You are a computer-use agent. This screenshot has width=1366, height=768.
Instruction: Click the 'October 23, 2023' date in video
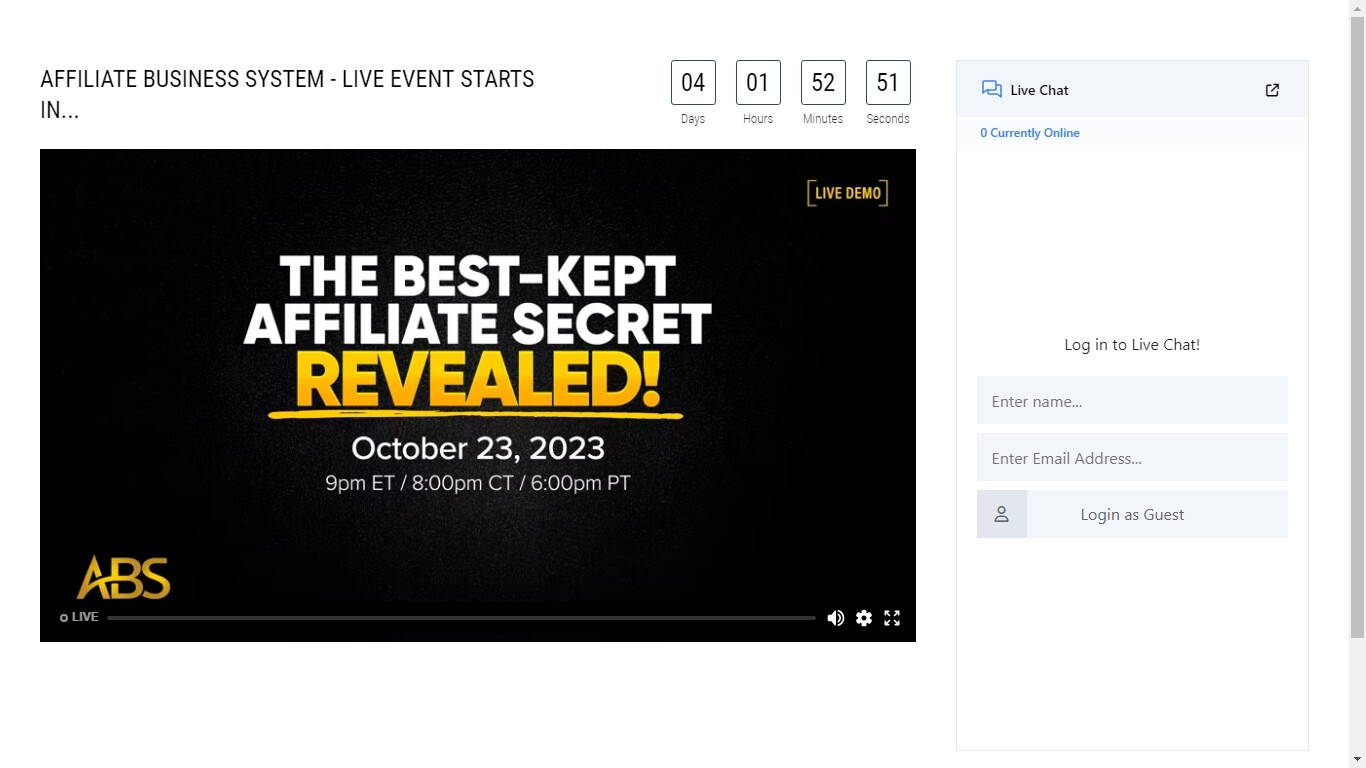coord(478,447)
